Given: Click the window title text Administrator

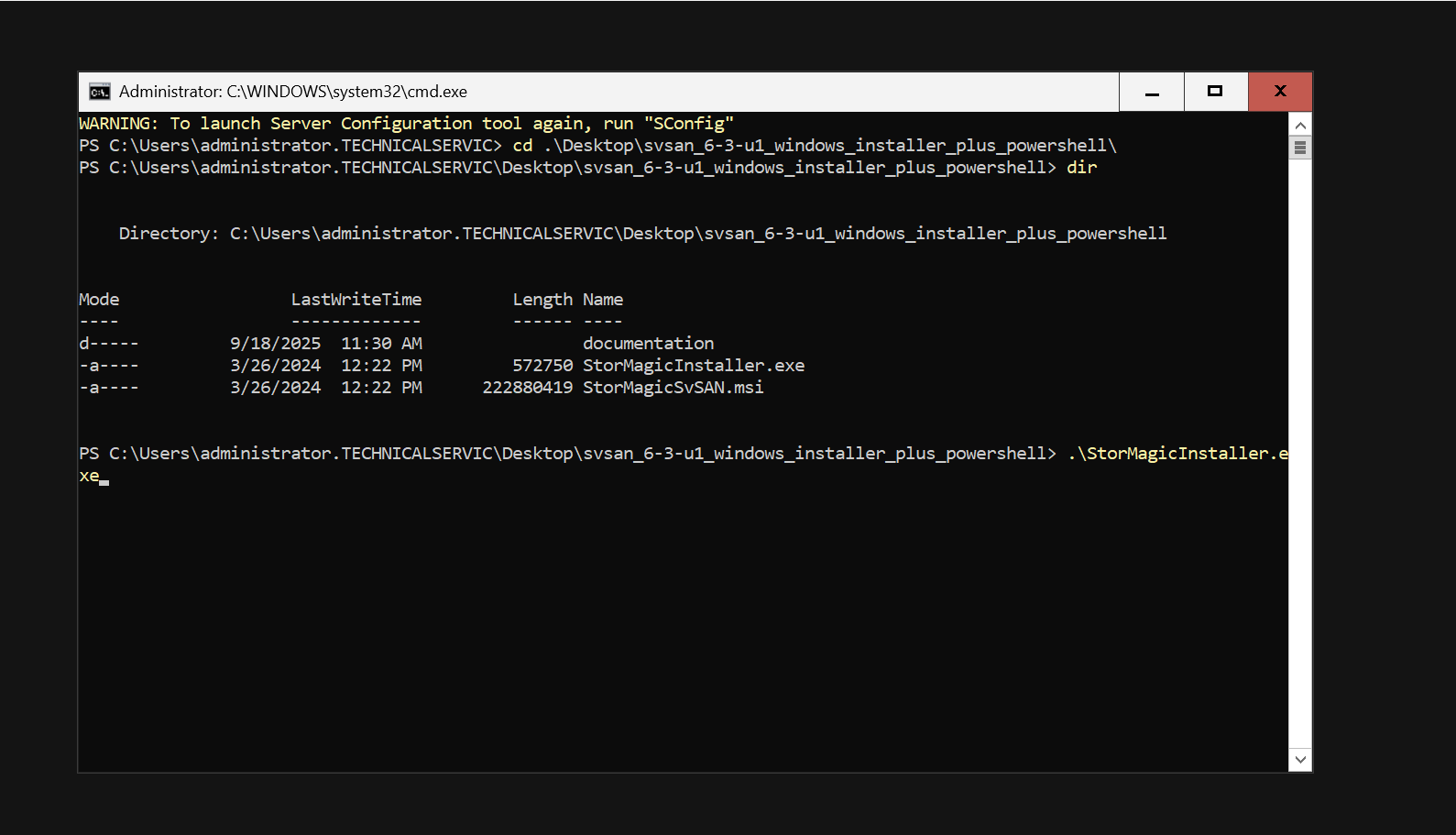Looking at the screenshot, I should coord(170,92).
